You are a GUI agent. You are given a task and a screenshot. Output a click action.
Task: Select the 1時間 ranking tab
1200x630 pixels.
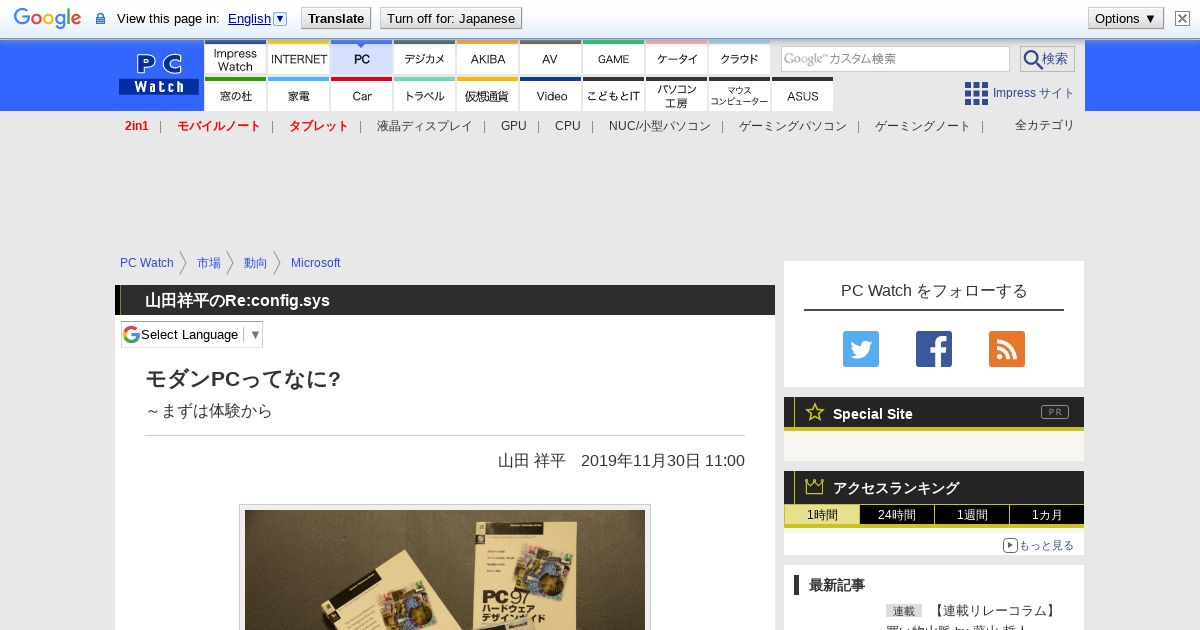click(822, 515)
